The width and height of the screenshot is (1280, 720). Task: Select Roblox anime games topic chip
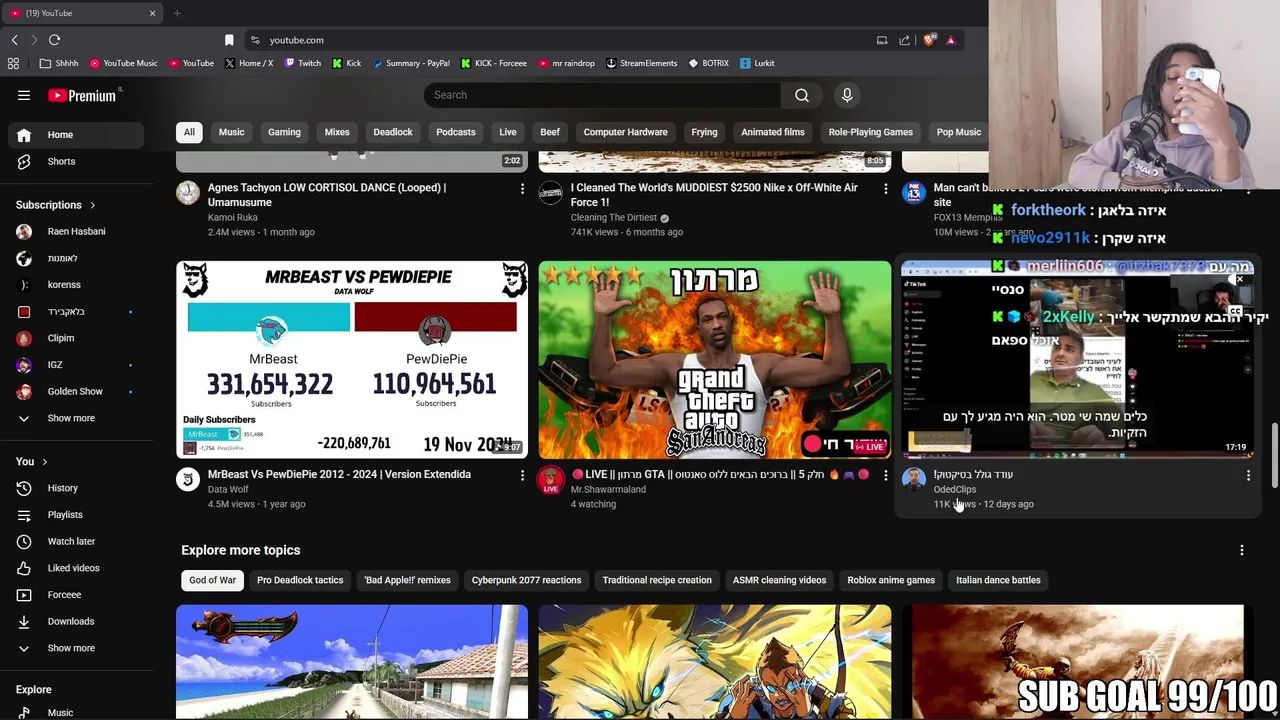point(891,580)
